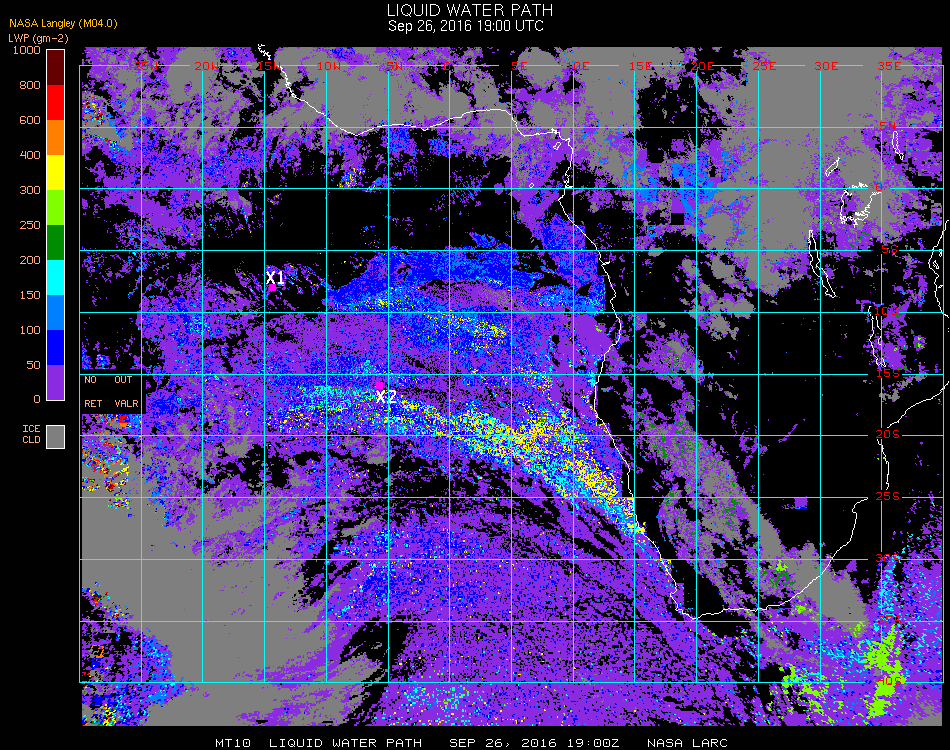950x750 pixels.
Task: Click the "400" color bar value
Action: (x=30, y=155)
